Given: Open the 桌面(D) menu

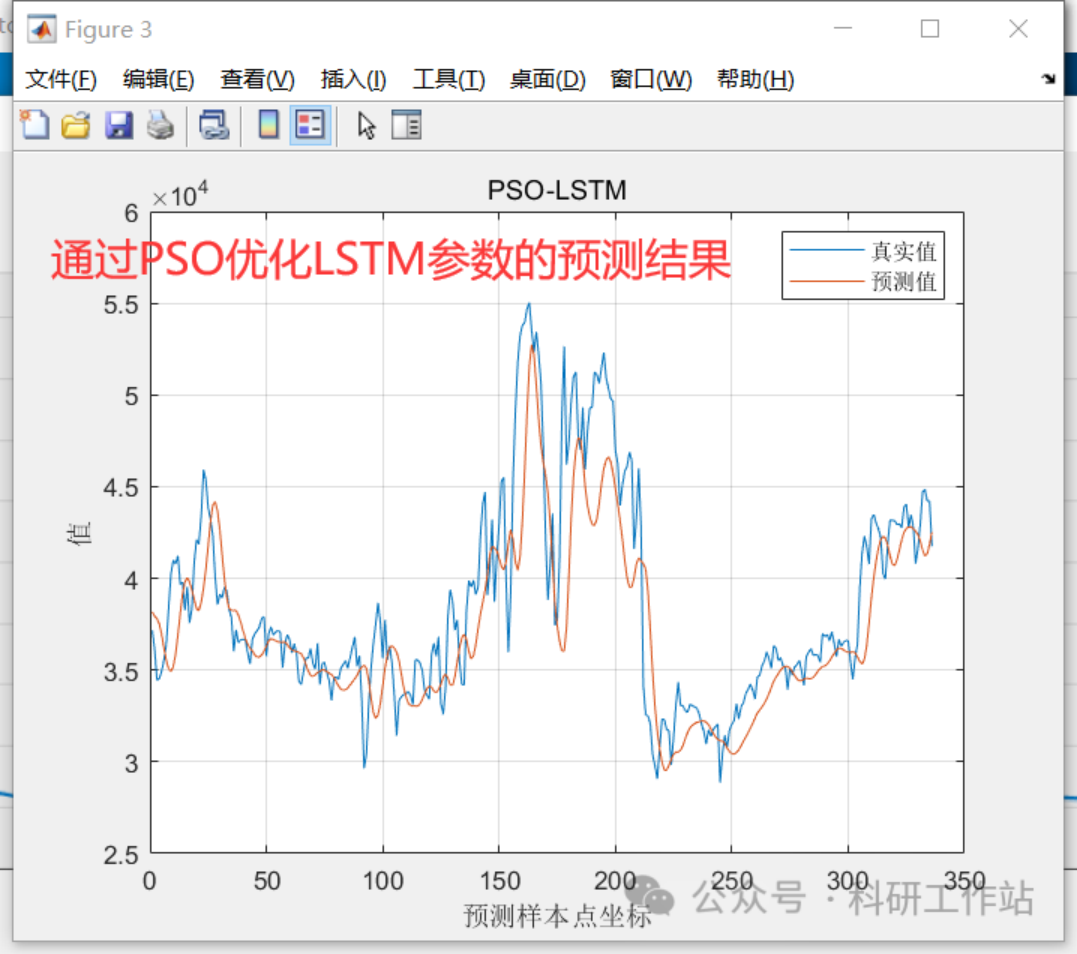Looking at the screenshot, I should pyautogui.click(x=547, y=80).
